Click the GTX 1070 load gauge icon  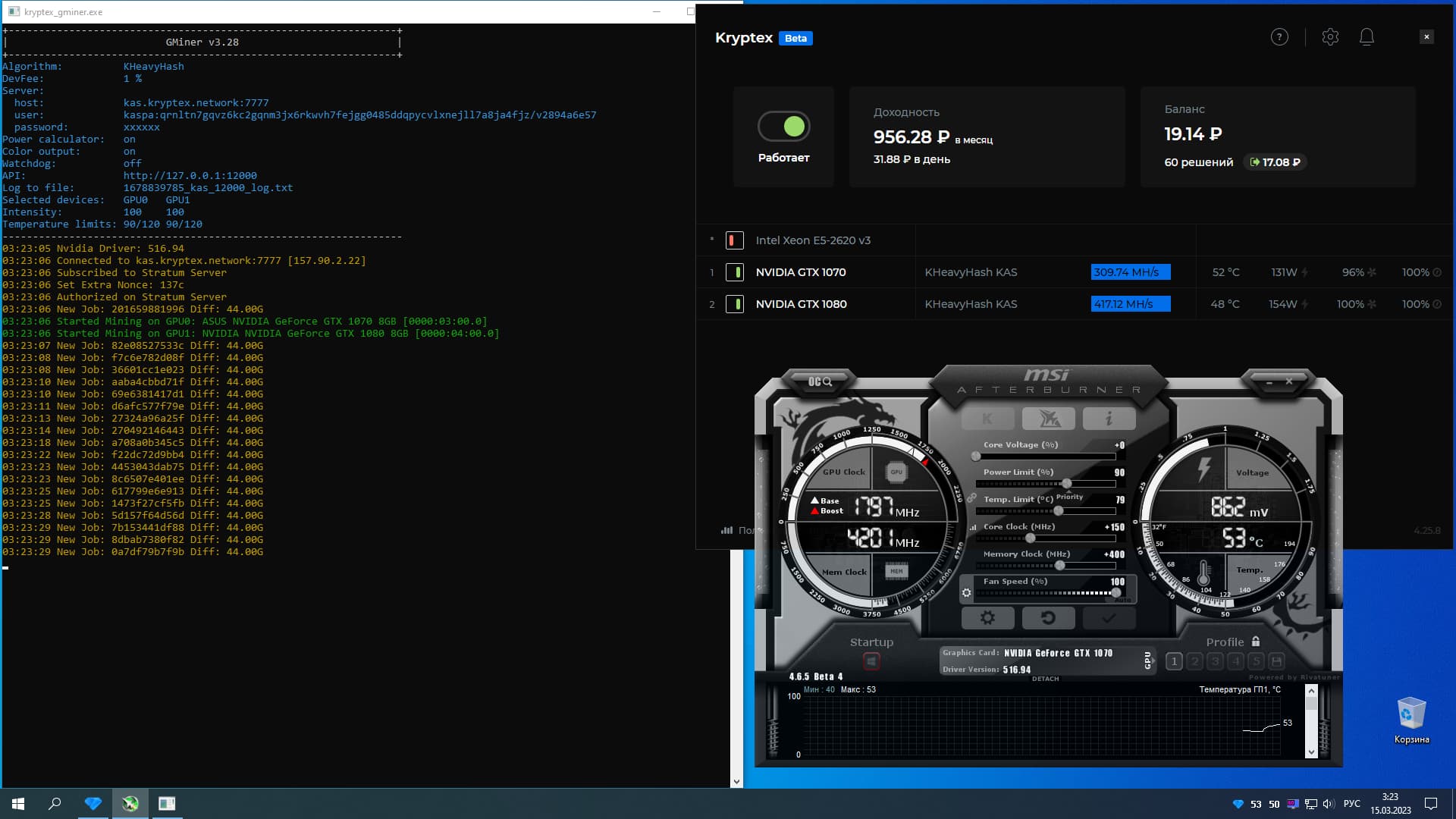[x=1437, y=272]
